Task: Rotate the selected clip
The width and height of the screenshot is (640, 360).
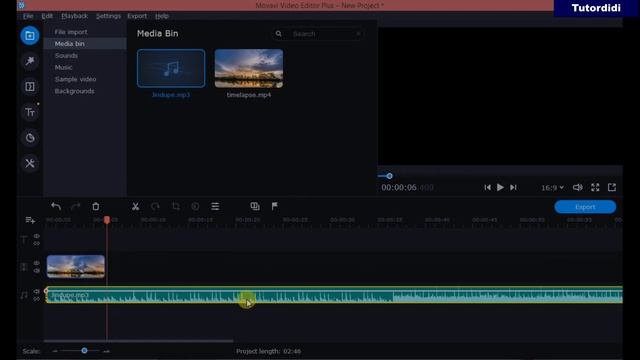Action: [155, 207]
